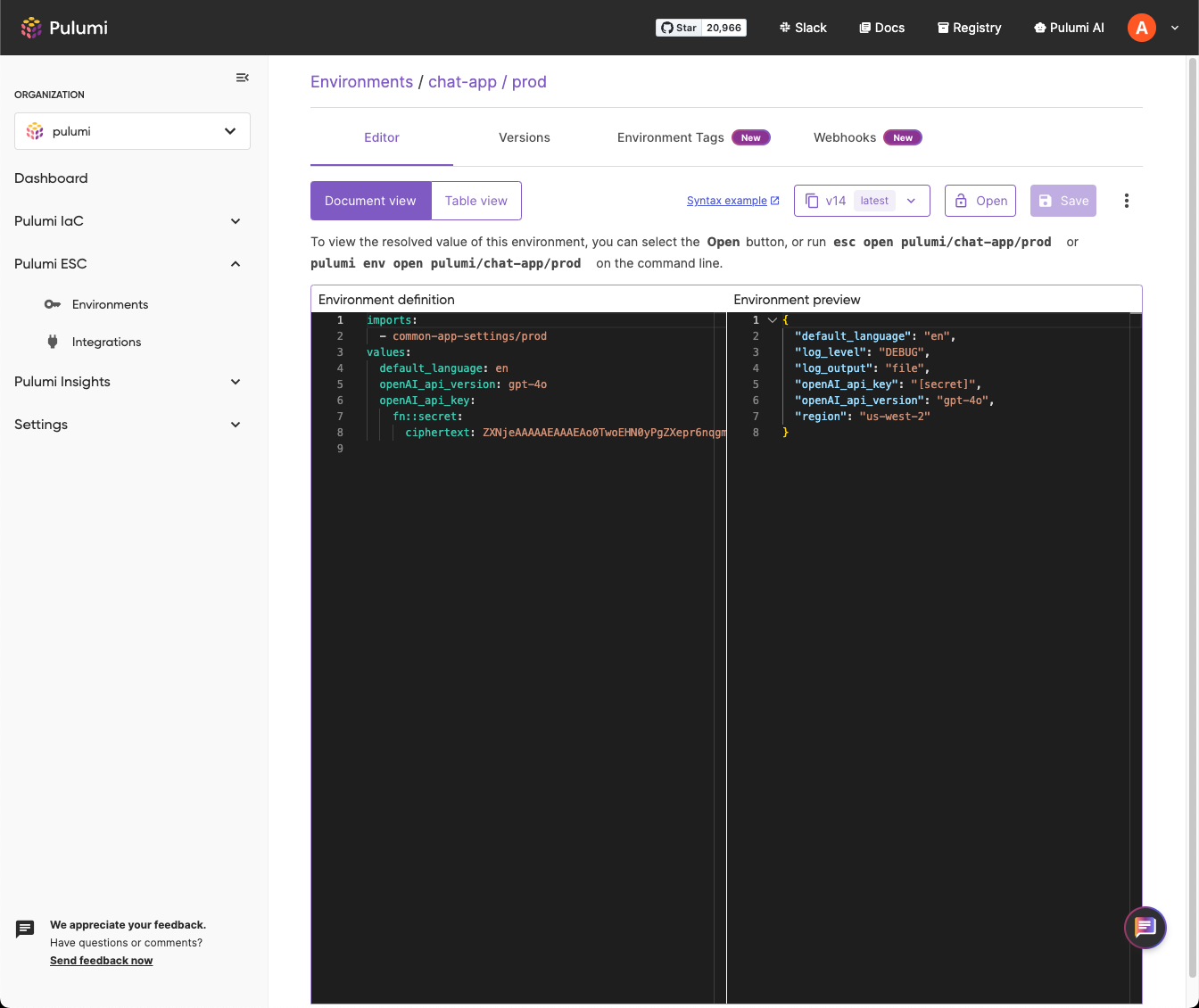Open the Slack community link
Viewport: 1199px width, 1008px height.
pos(803,28)
